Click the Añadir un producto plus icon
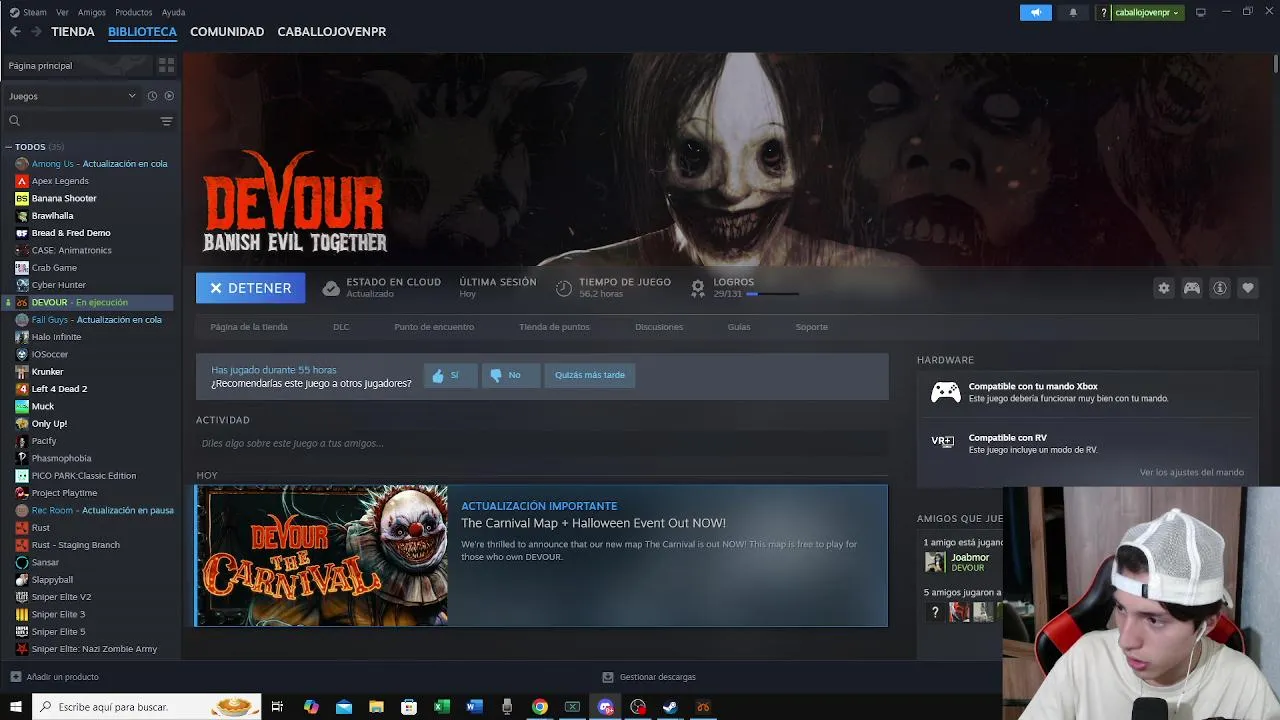 (x=14, y=677)
